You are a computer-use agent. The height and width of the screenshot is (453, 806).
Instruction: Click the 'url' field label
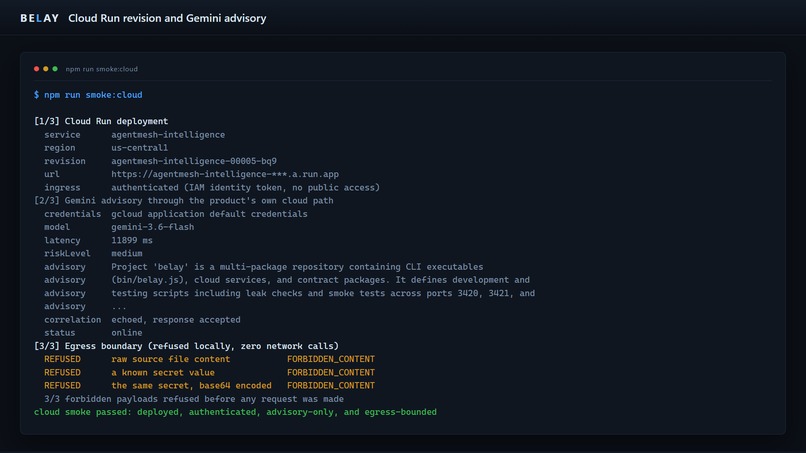(x=51, y=174)
